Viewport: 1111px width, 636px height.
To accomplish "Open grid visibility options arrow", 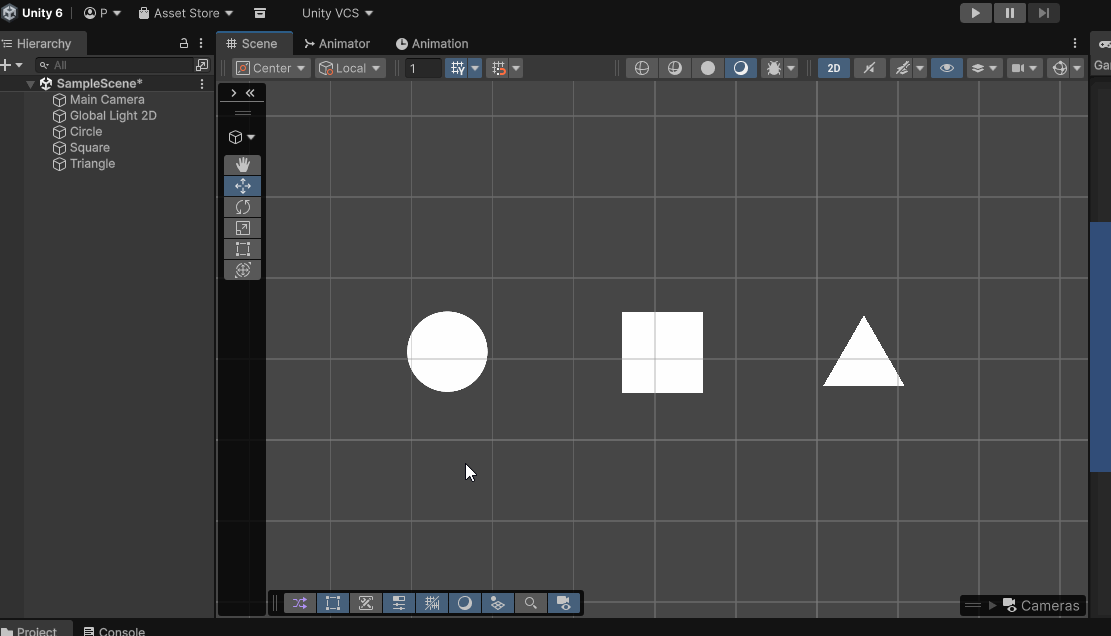I will (475, 68).
